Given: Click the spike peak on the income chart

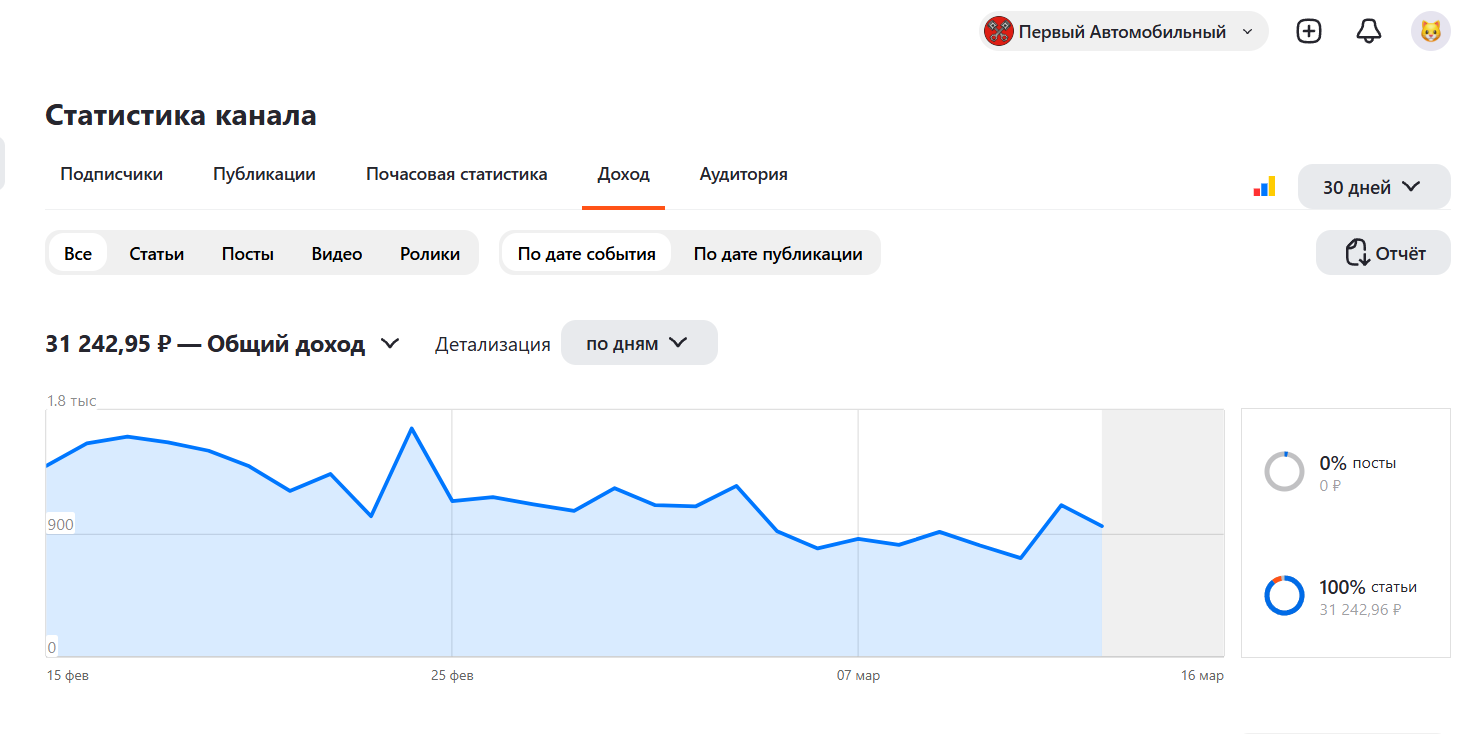Looking at the screenshot, I should (411, 428).
